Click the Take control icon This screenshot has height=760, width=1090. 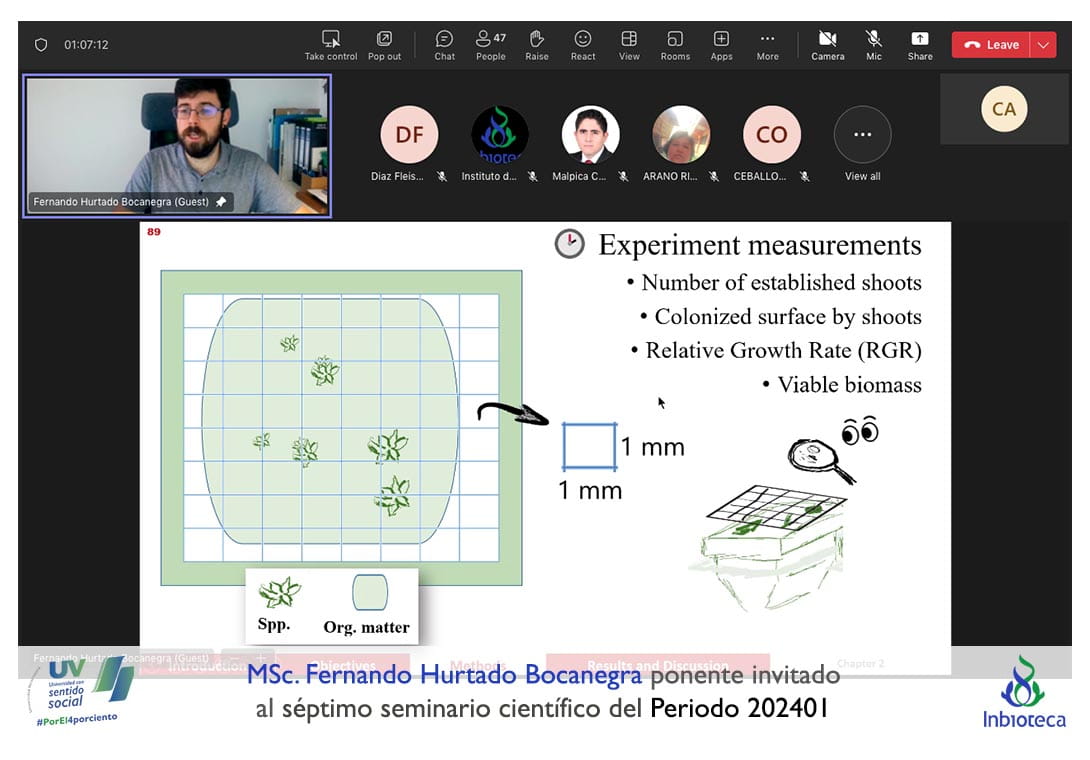click(x=330, y=40)
